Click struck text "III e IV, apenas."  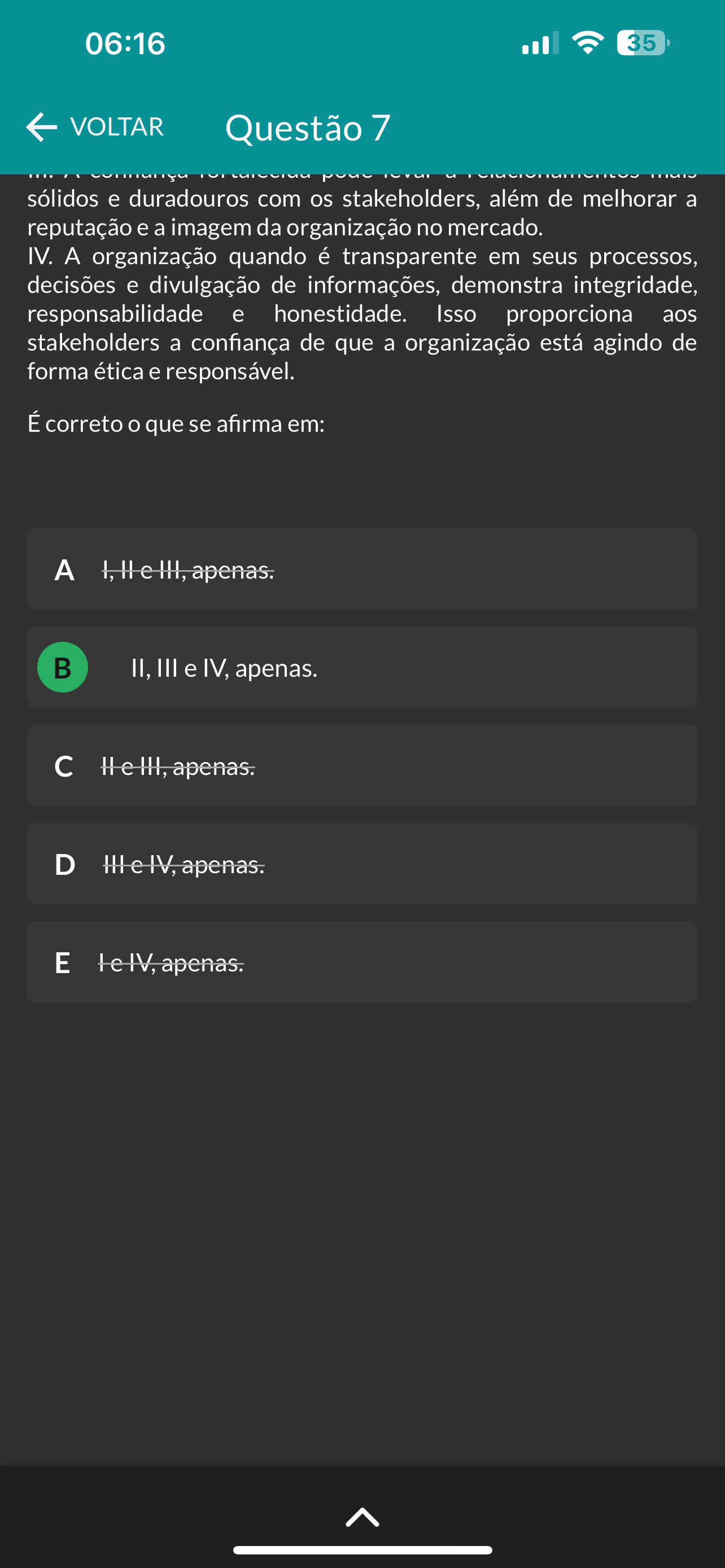pos(184,864)
